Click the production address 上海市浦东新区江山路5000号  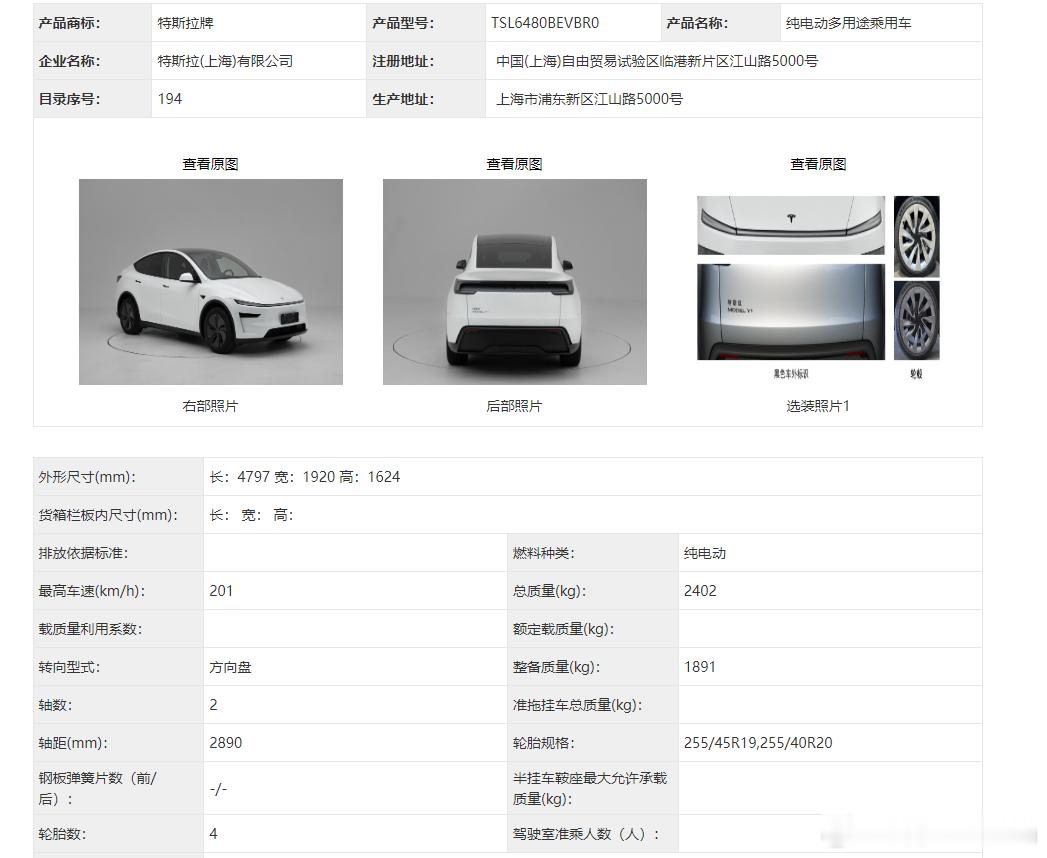pos(589,99)
